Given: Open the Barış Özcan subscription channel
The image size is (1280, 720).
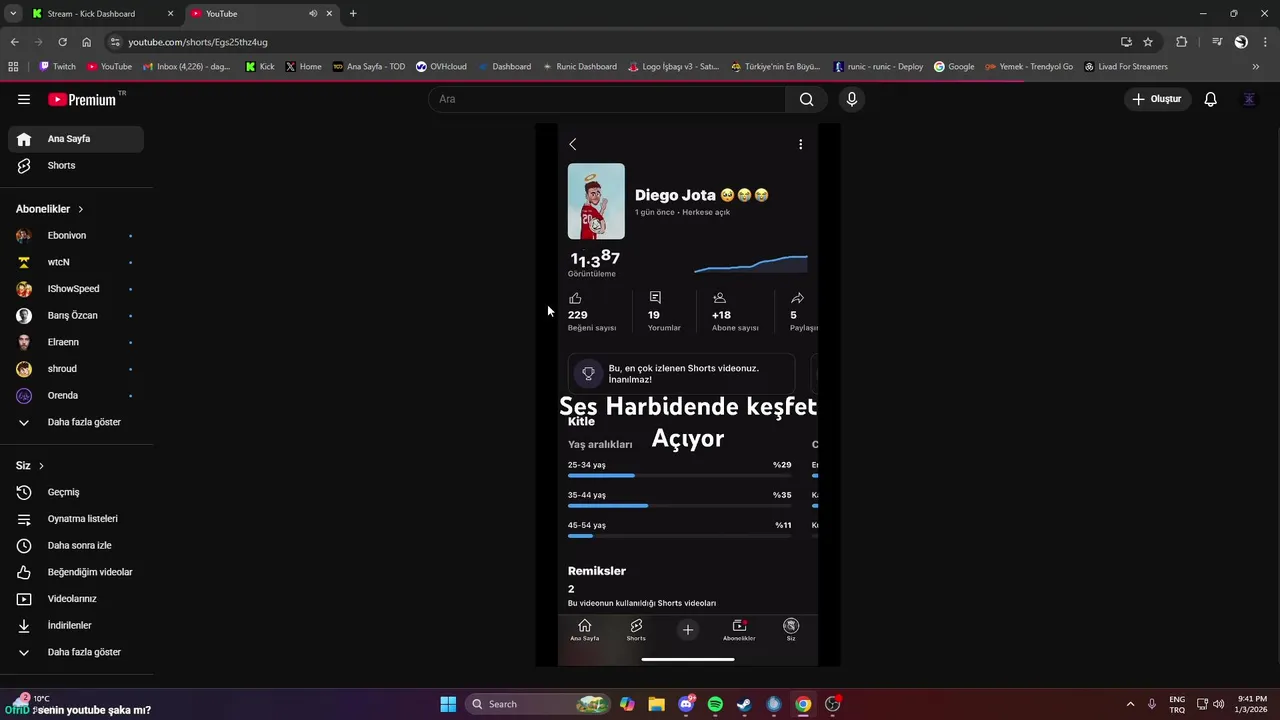Looking at the screenshot, I should [x=76, y=315].
